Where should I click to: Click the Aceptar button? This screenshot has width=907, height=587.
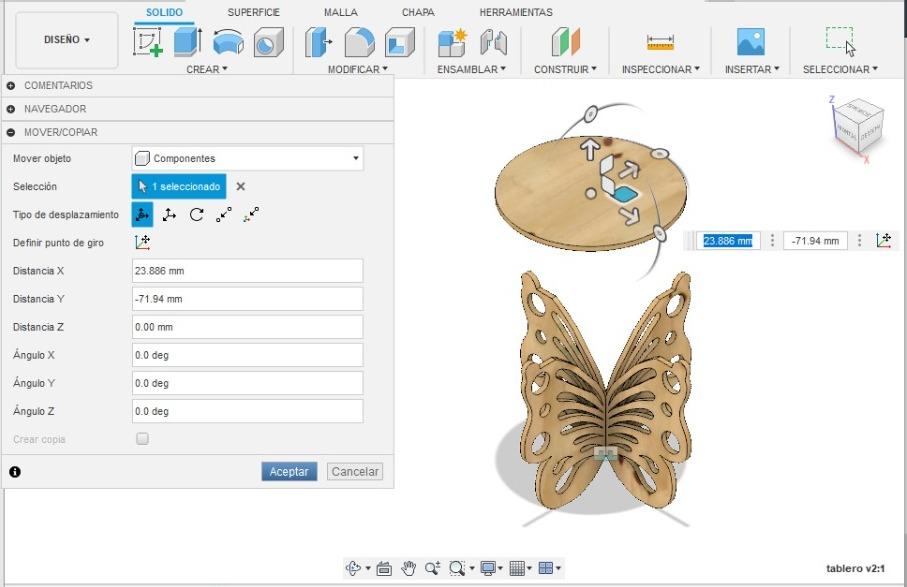289,471
